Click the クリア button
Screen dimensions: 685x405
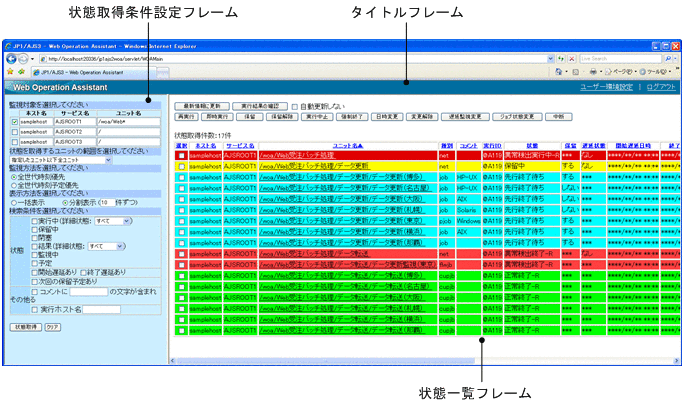[x=52, y=327]
